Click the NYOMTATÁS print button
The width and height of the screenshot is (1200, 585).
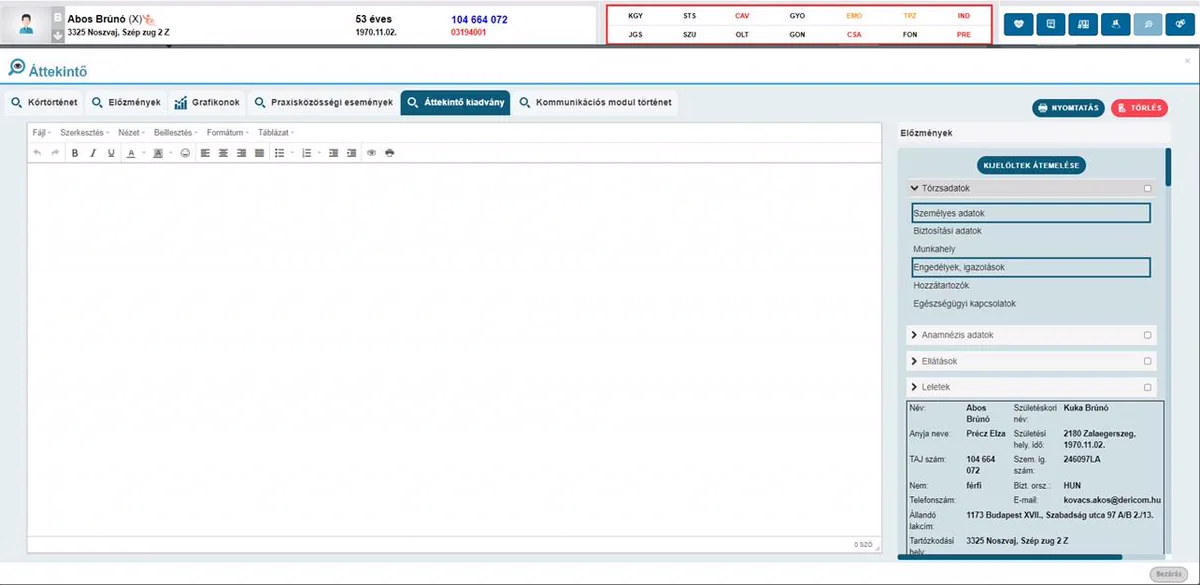[1068, 108]
